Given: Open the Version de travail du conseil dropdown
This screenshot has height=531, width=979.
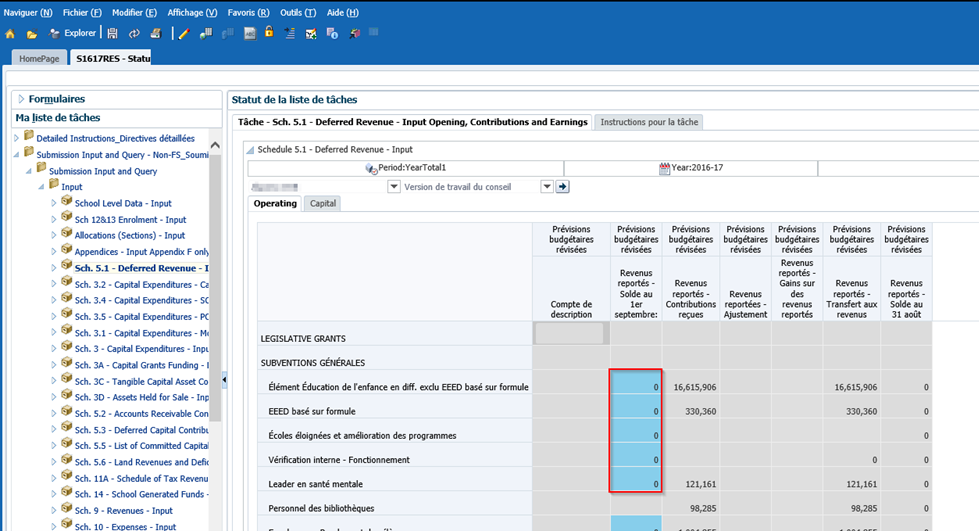Looking at the screenshot, I should (547, 186).
